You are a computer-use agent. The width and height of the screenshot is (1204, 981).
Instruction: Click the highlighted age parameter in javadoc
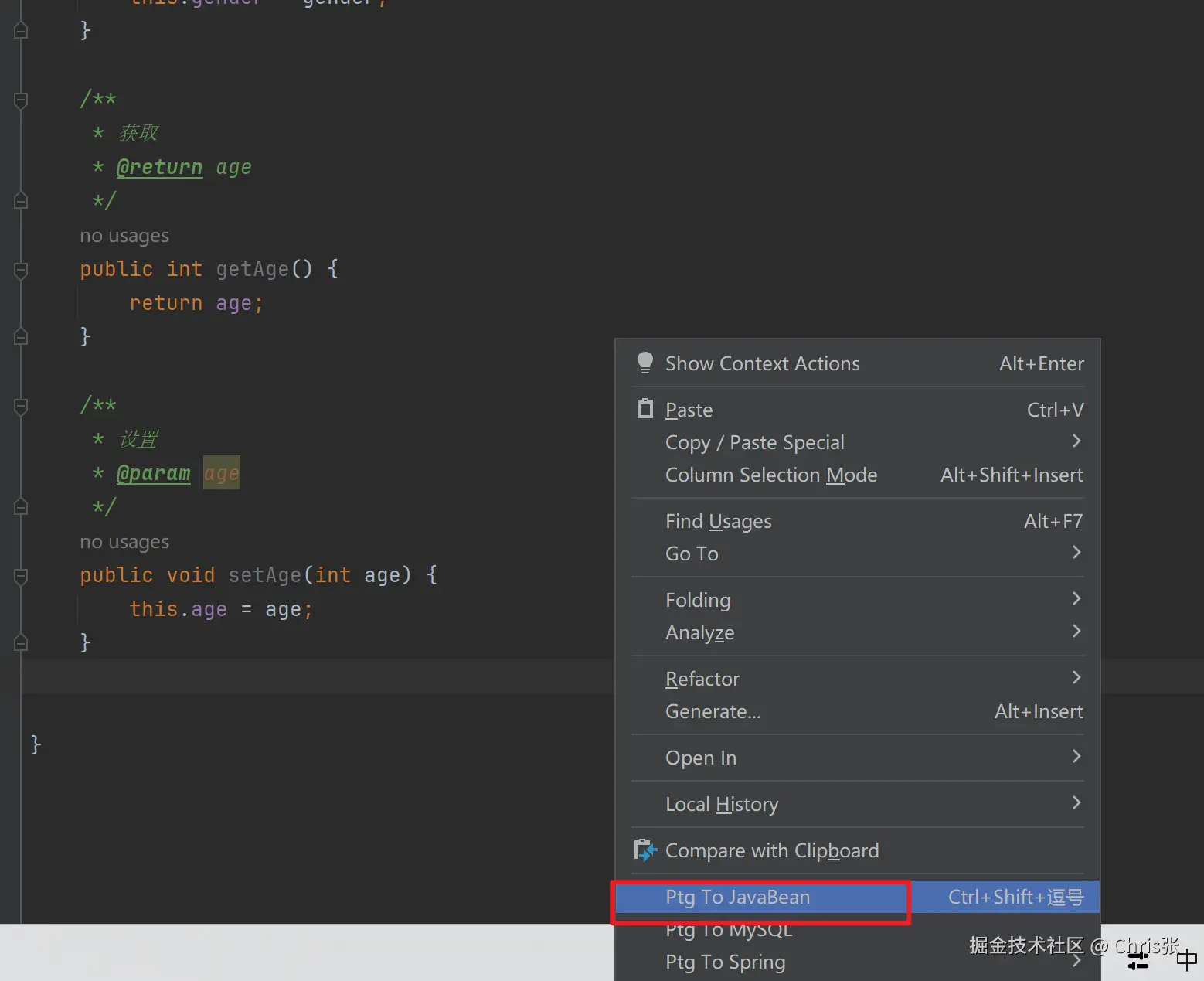(222, 472)
